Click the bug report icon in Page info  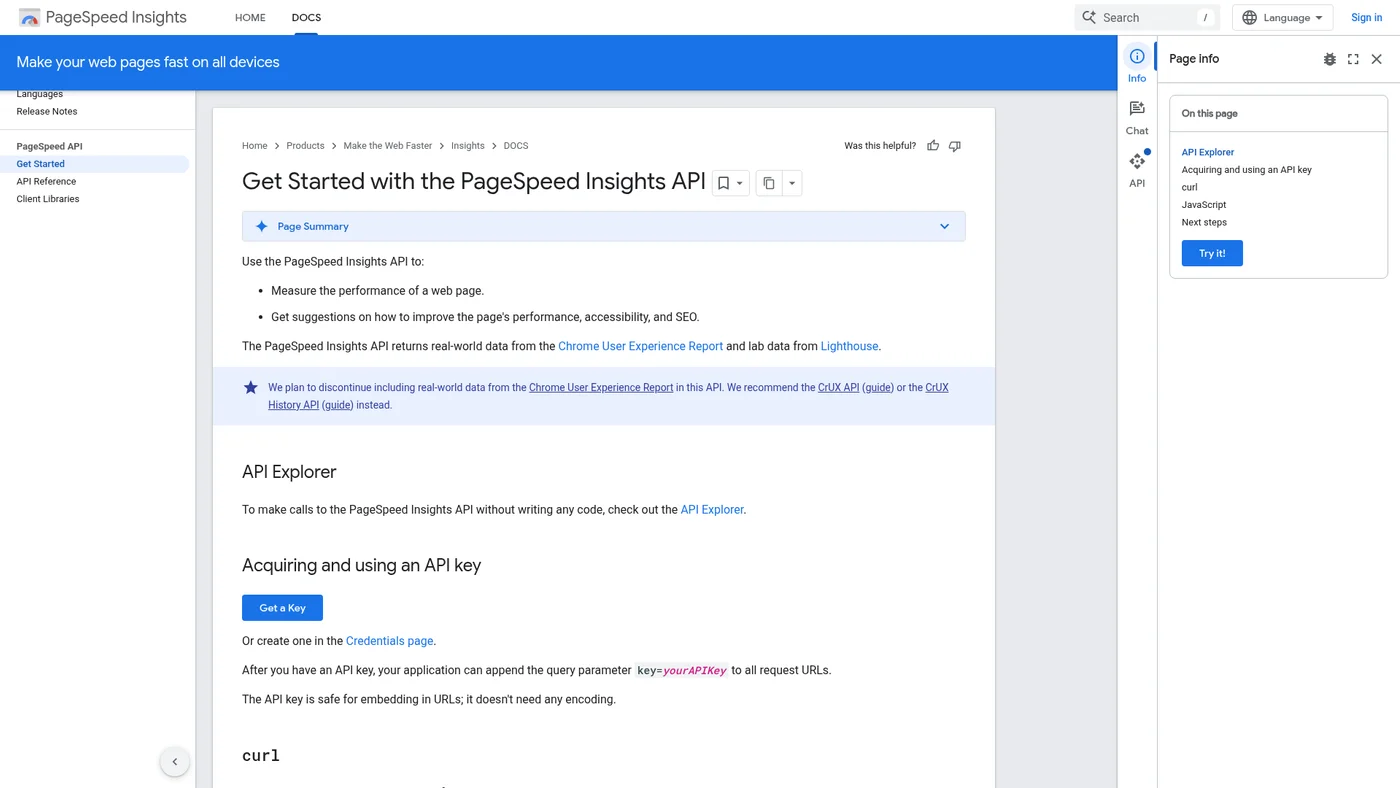coord(1330,59)
